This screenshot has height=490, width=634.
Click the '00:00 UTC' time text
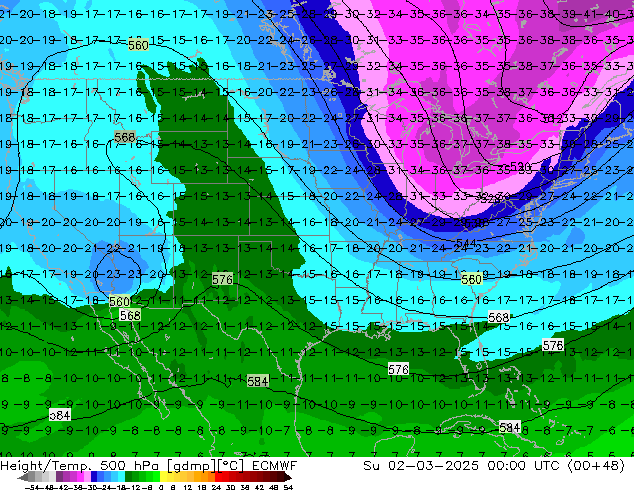pos(523,466)
